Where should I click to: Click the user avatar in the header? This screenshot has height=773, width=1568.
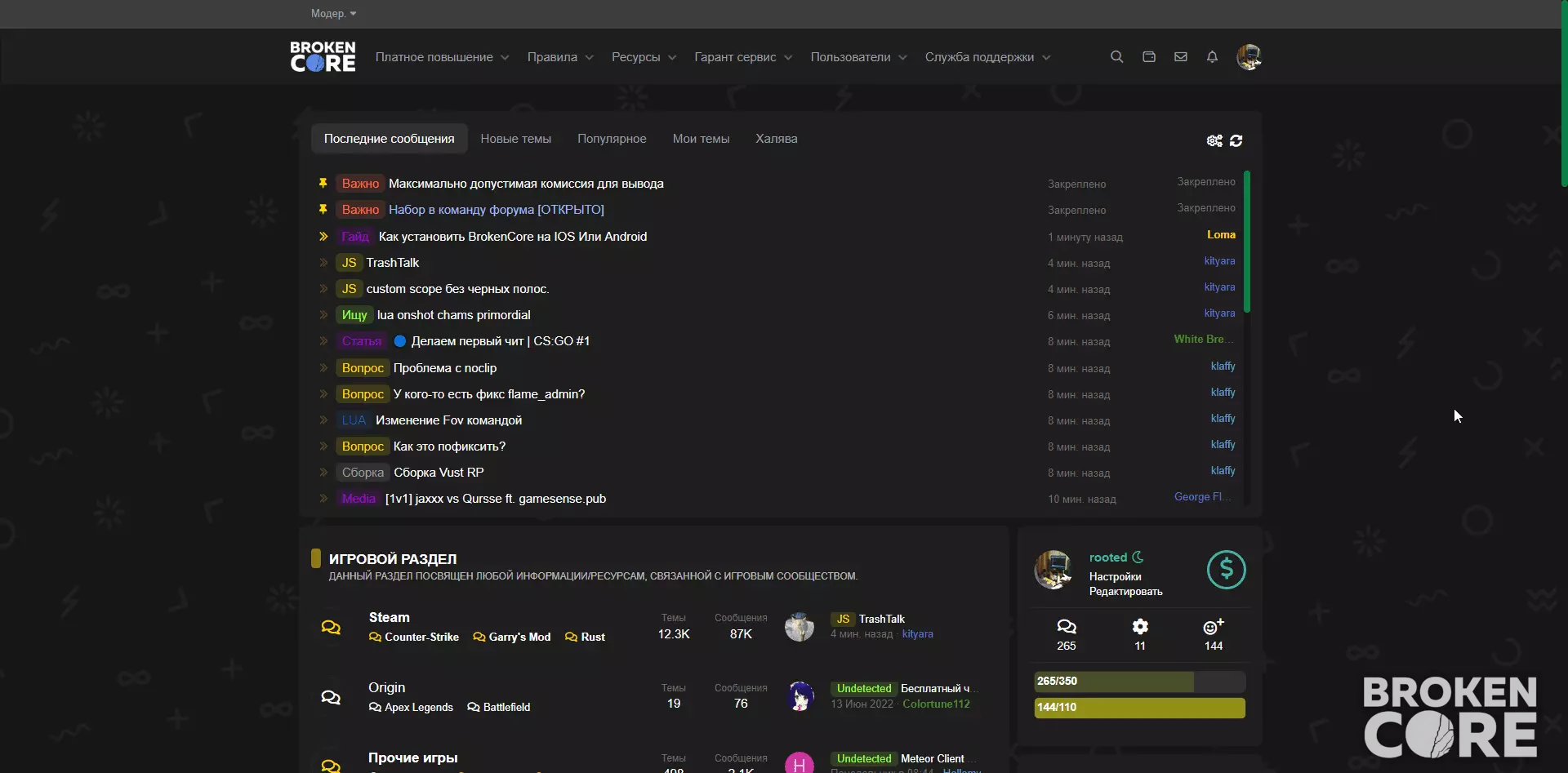[1249, 57]
